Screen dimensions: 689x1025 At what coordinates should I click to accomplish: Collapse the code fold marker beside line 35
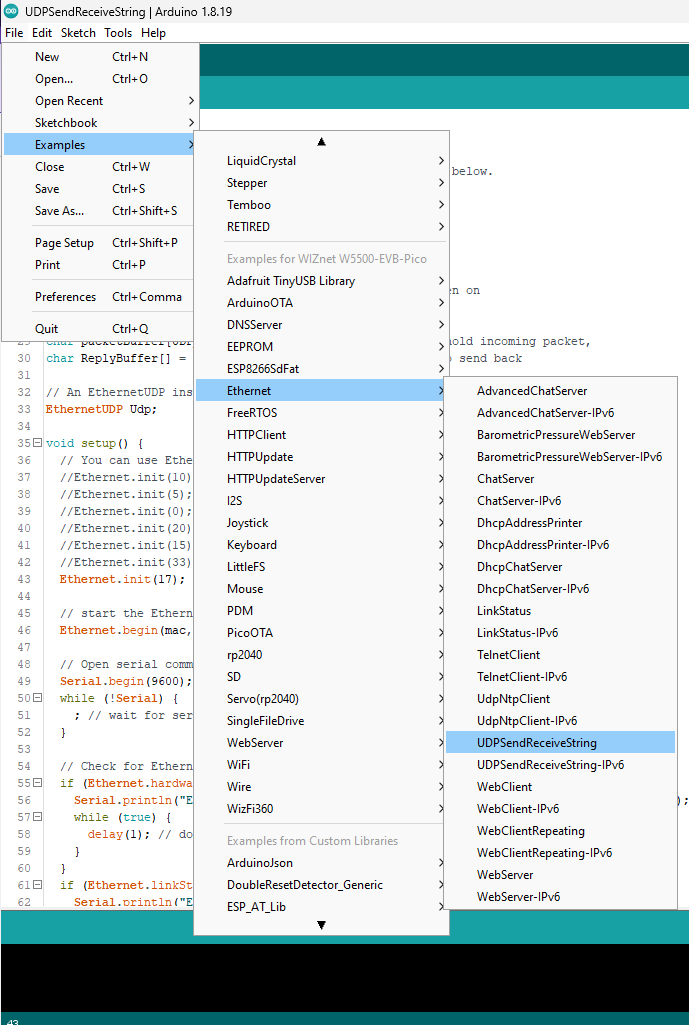[37, 443]
